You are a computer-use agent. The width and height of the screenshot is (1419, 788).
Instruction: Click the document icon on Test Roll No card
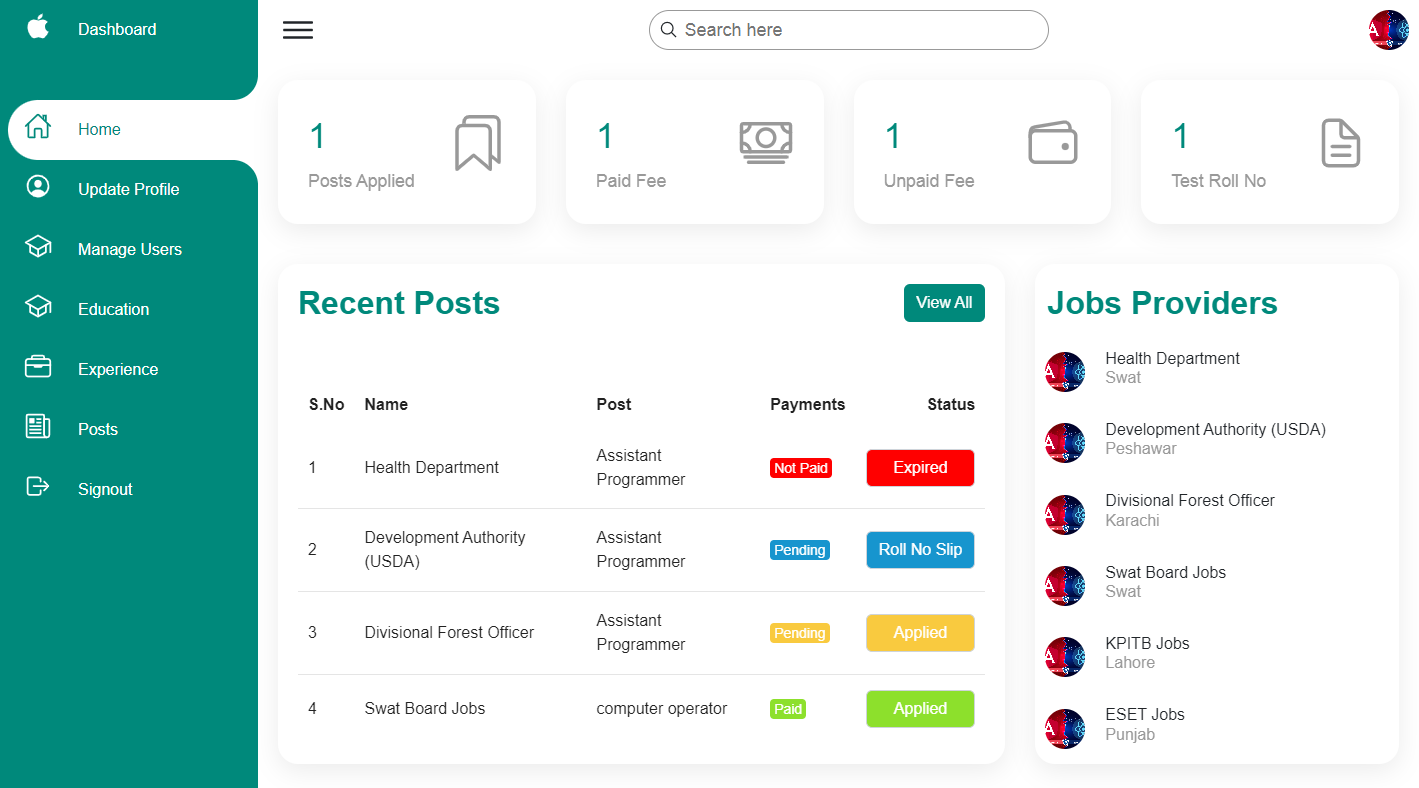pyautogui.click(x=1341, y=143)
